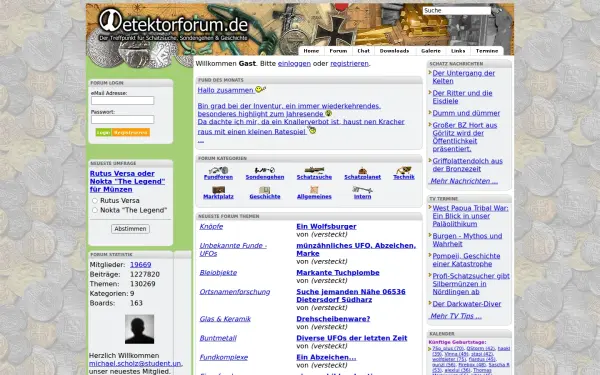Submit poll with Abstimmen button
The height and width of the screenshot is (375, 600).
click(x=130, y=229)
